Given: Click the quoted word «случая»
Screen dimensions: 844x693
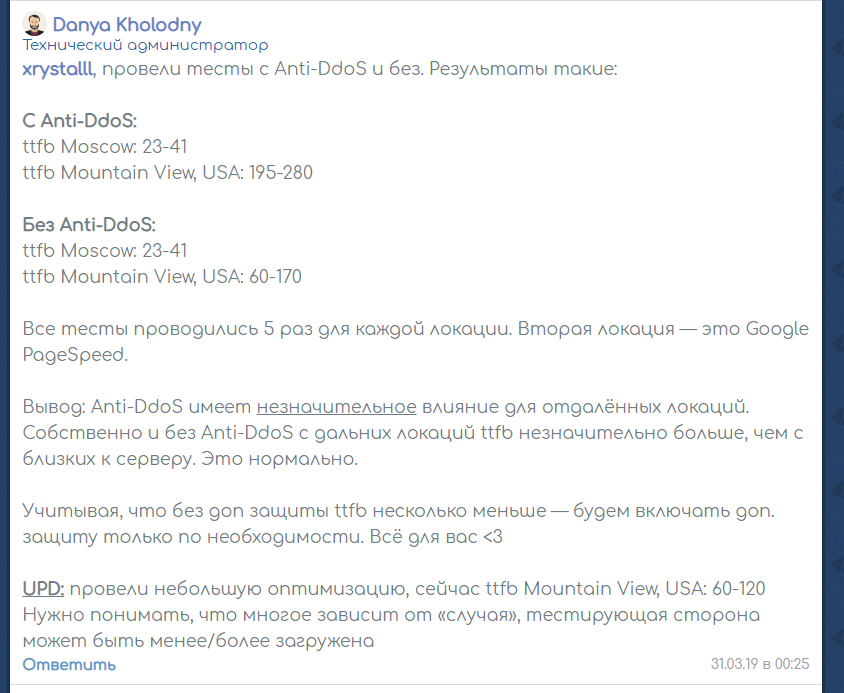Looking at the screenshot, I should click(485, 614).
